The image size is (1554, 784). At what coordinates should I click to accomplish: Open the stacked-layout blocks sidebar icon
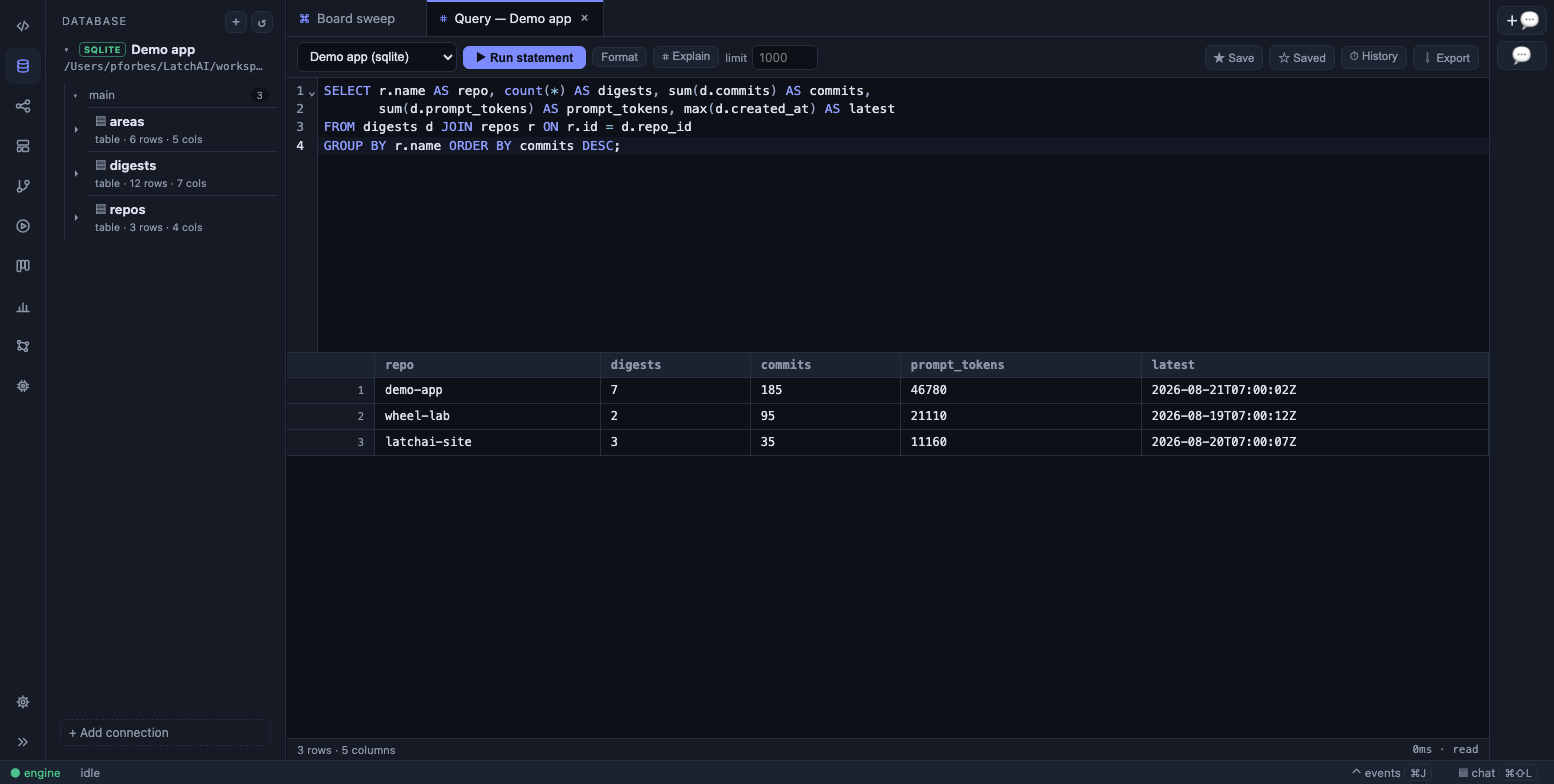click(23, 146)
